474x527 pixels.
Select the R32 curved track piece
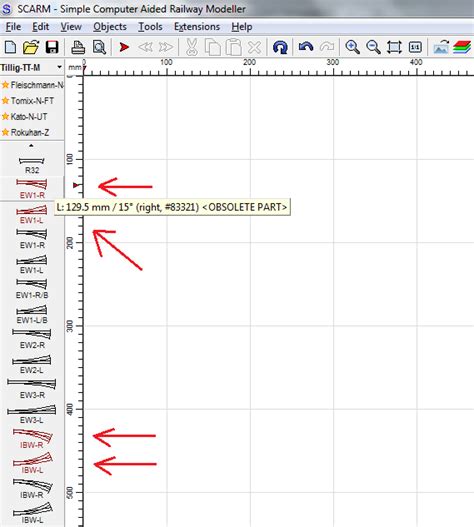32,165
